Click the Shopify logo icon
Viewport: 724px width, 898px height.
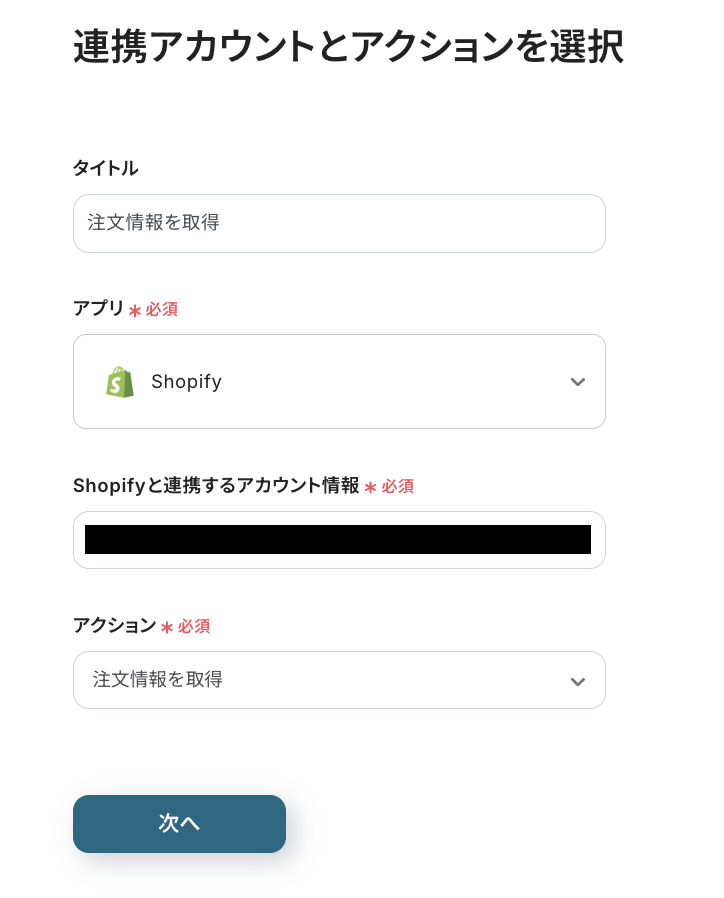(x=120, y=382)
